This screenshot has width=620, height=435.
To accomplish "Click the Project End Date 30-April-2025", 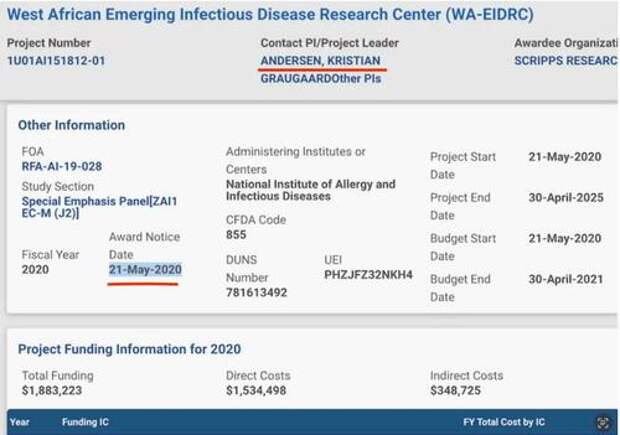I will click(565, 198).
